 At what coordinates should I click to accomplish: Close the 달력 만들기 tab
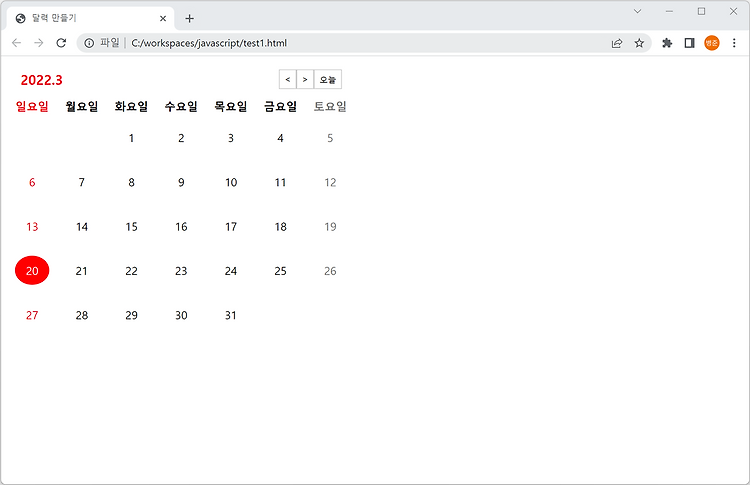pyautogui.click(x=163, y=19)
